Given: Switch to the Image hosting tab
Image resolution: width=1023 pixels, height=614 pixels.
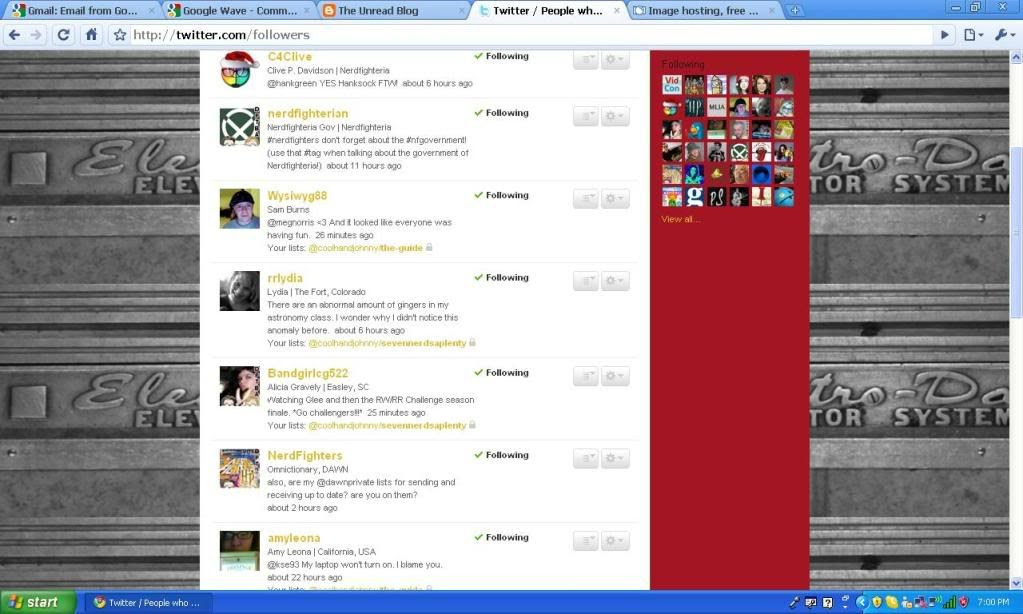Looking at the screenshot, I should pos(703,10).
